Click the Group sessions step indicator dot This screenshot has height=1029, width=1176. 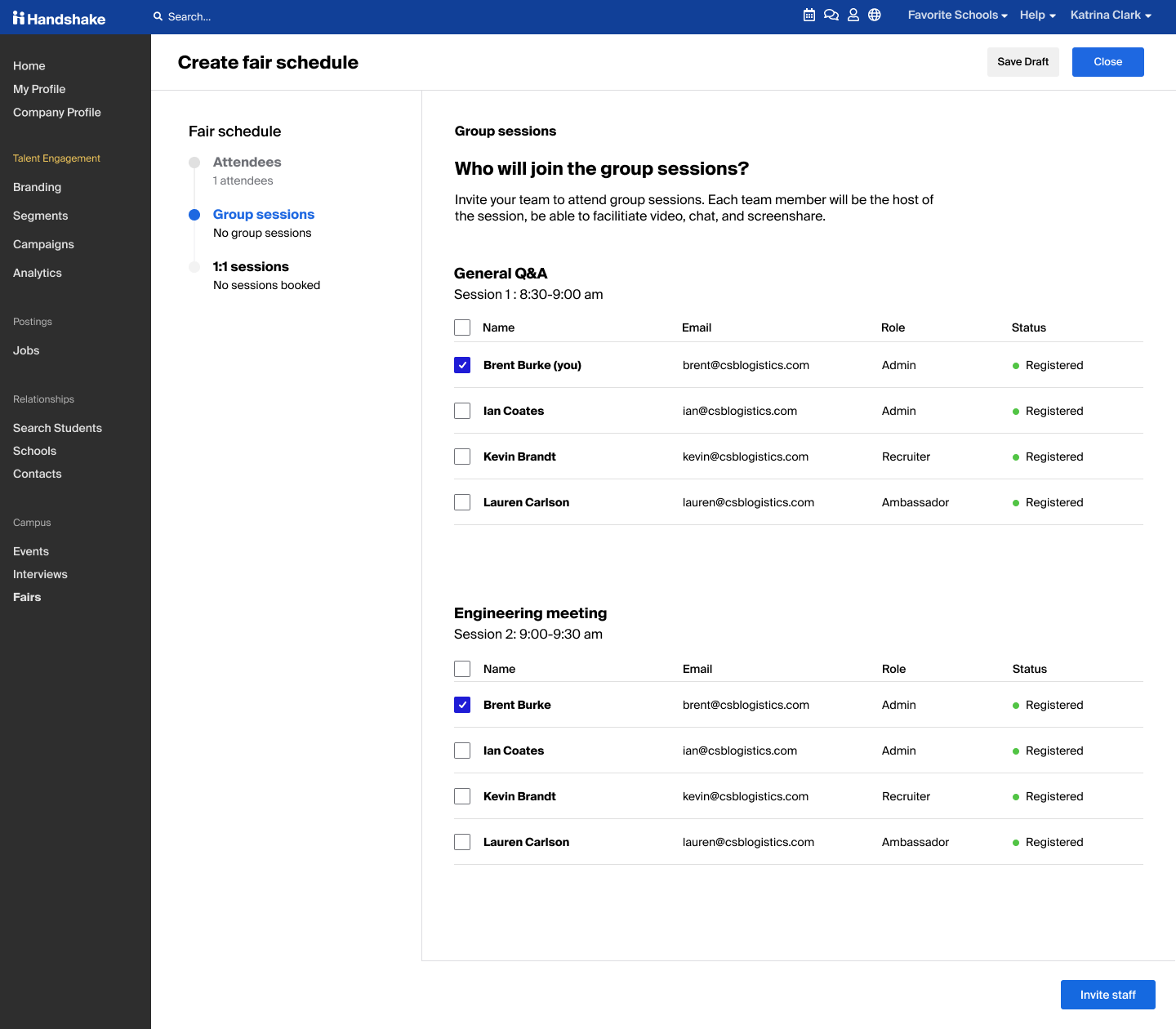(x=194, y=215)
